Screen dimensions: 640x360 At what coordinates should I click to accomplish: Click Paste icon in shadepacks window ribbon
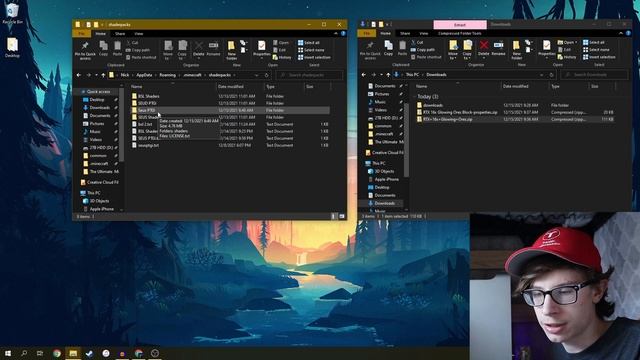click(x=117, y=48)
